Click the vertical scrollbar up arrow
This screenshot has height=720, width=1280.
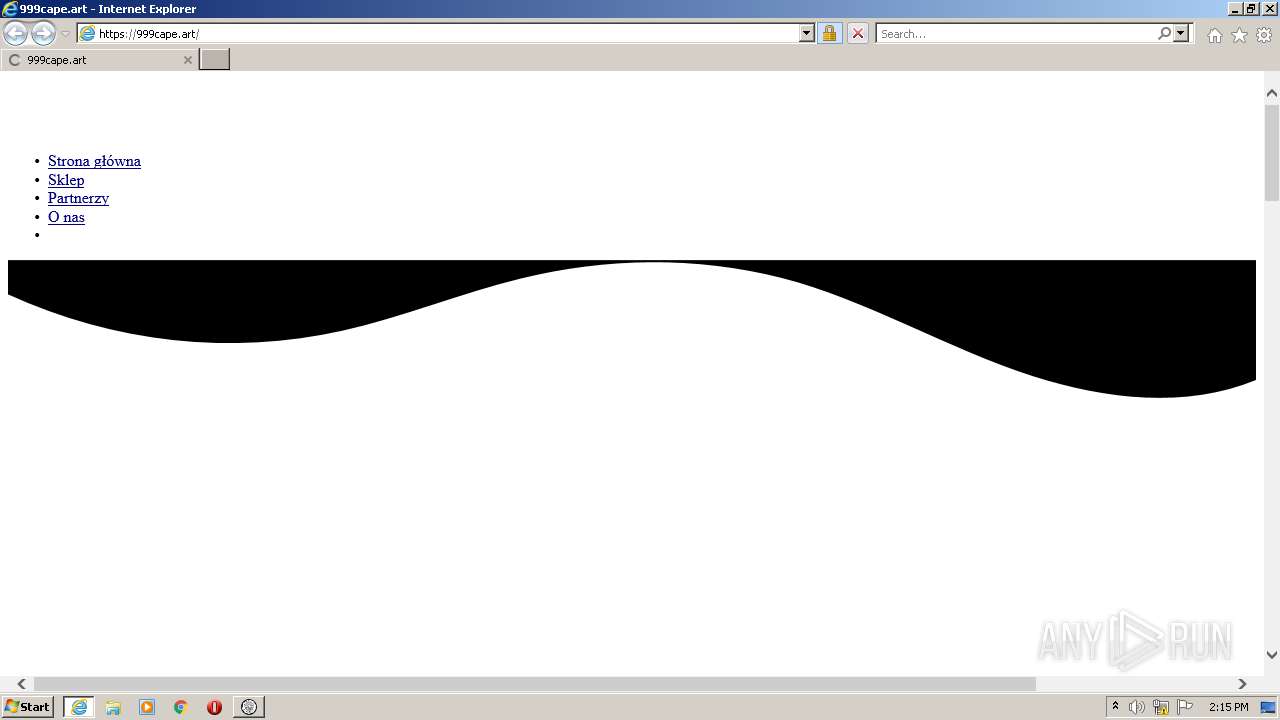(x=1272, y=93)
